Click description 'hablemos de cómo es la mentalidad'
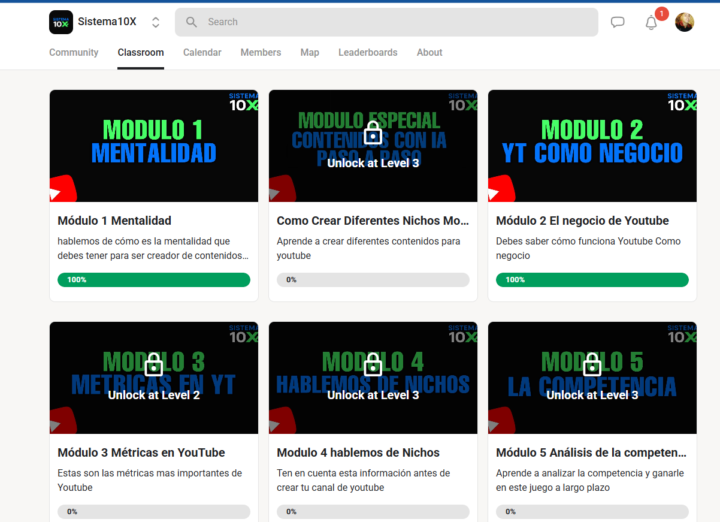Viewport: 720px width, 522px height. [153, 248]
